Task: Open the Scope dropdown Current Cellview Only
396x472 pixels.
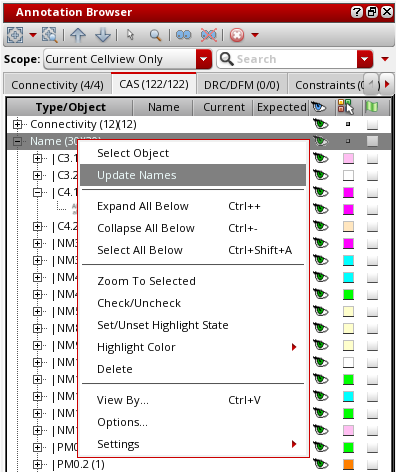Action: (x=128, y=59)
